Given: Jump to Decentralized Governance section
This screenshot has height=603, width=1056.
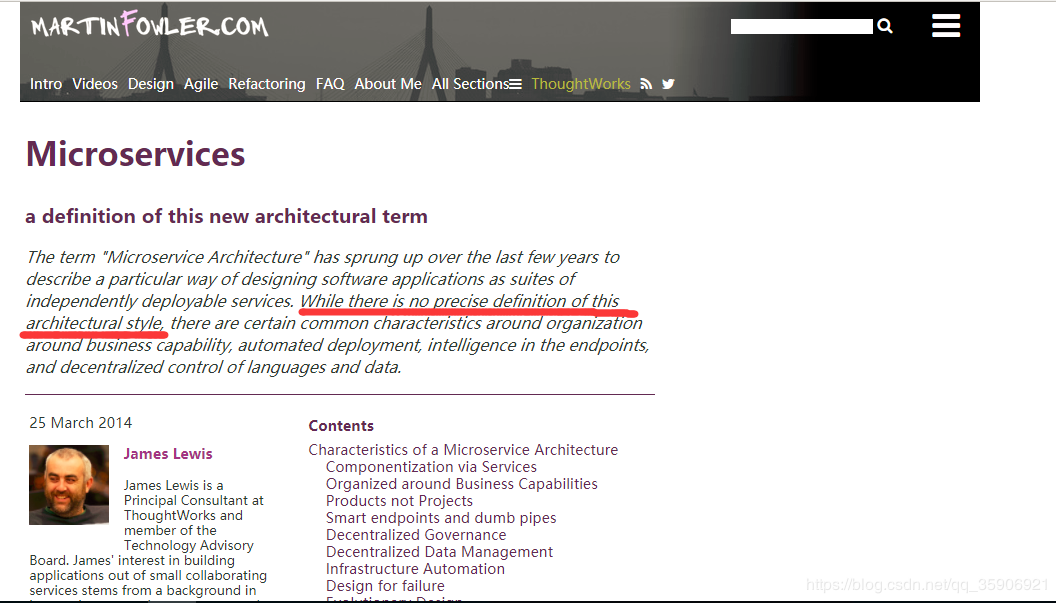Looking at the screenshot, I should (416, 535).
